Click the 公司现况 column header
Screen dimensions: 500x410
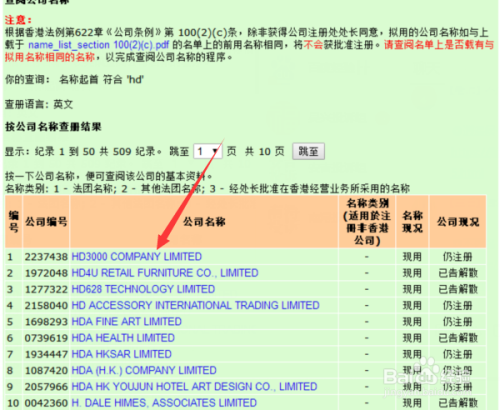(458, 222)
